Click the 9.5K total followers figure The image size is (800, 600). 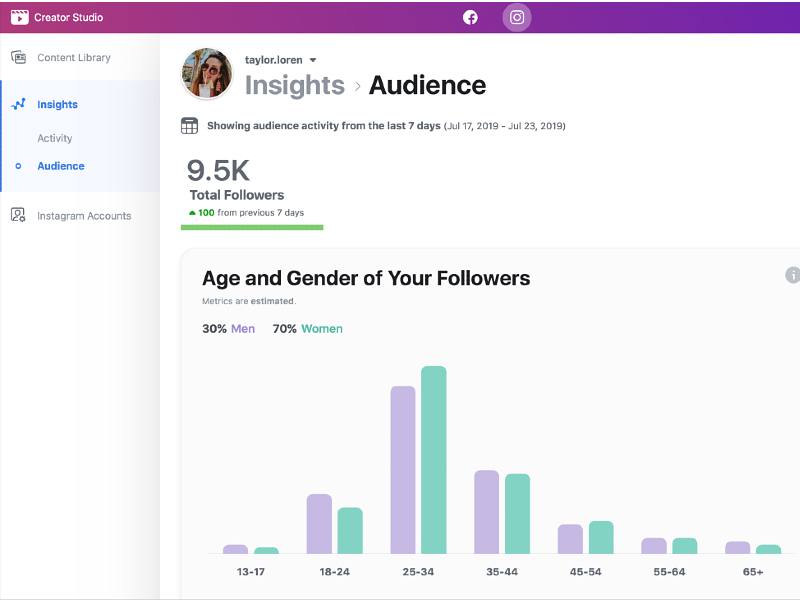[218, 170]
